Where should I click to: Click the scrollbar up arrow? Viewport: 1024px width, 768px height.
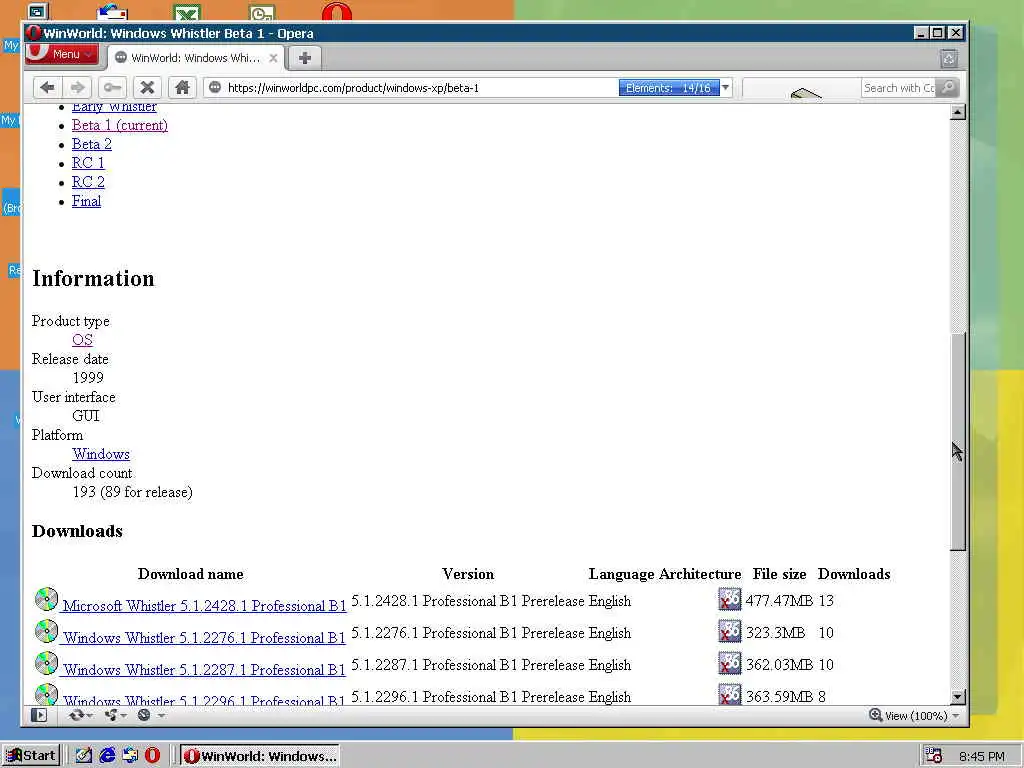[957, 112]
